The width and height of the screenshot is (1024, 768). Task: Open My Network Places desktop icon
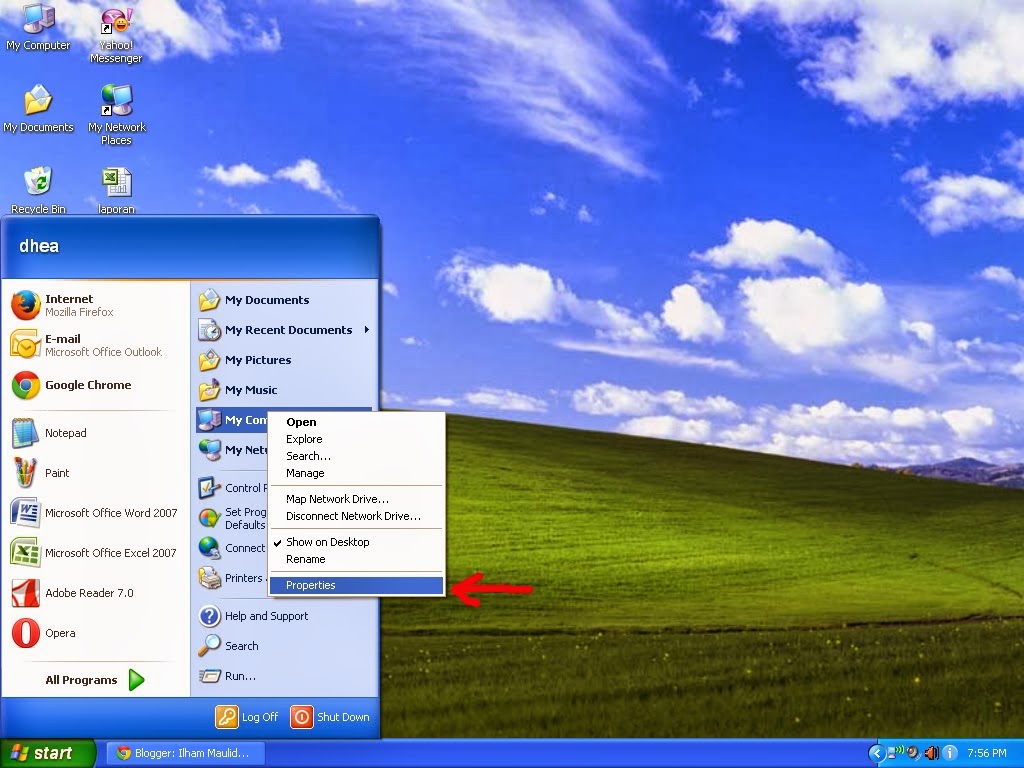117,115
